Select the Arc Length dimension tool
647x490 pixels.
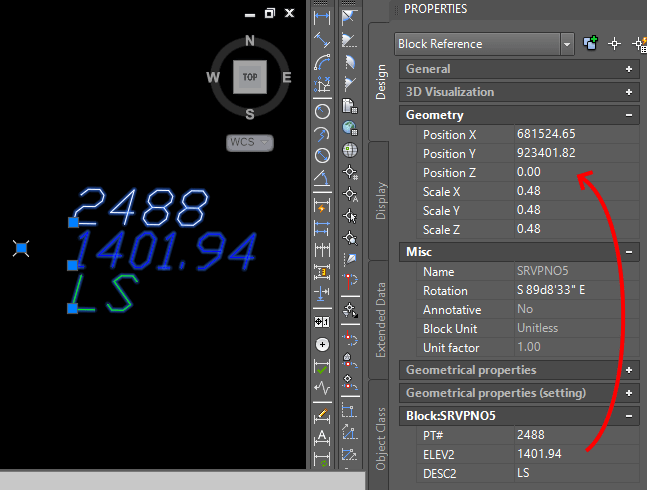point(322,62)
